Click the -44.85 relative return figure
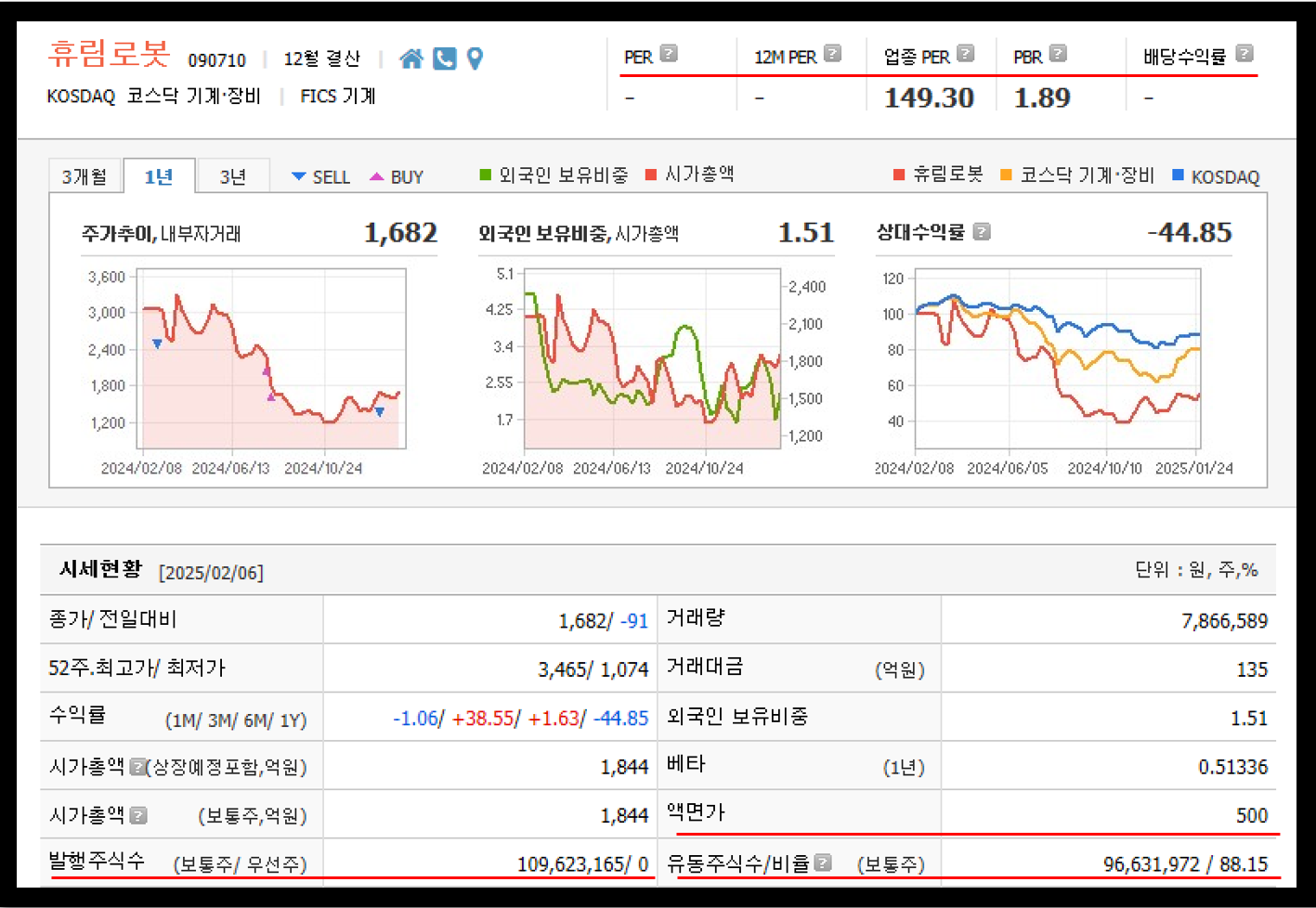 1190,232
